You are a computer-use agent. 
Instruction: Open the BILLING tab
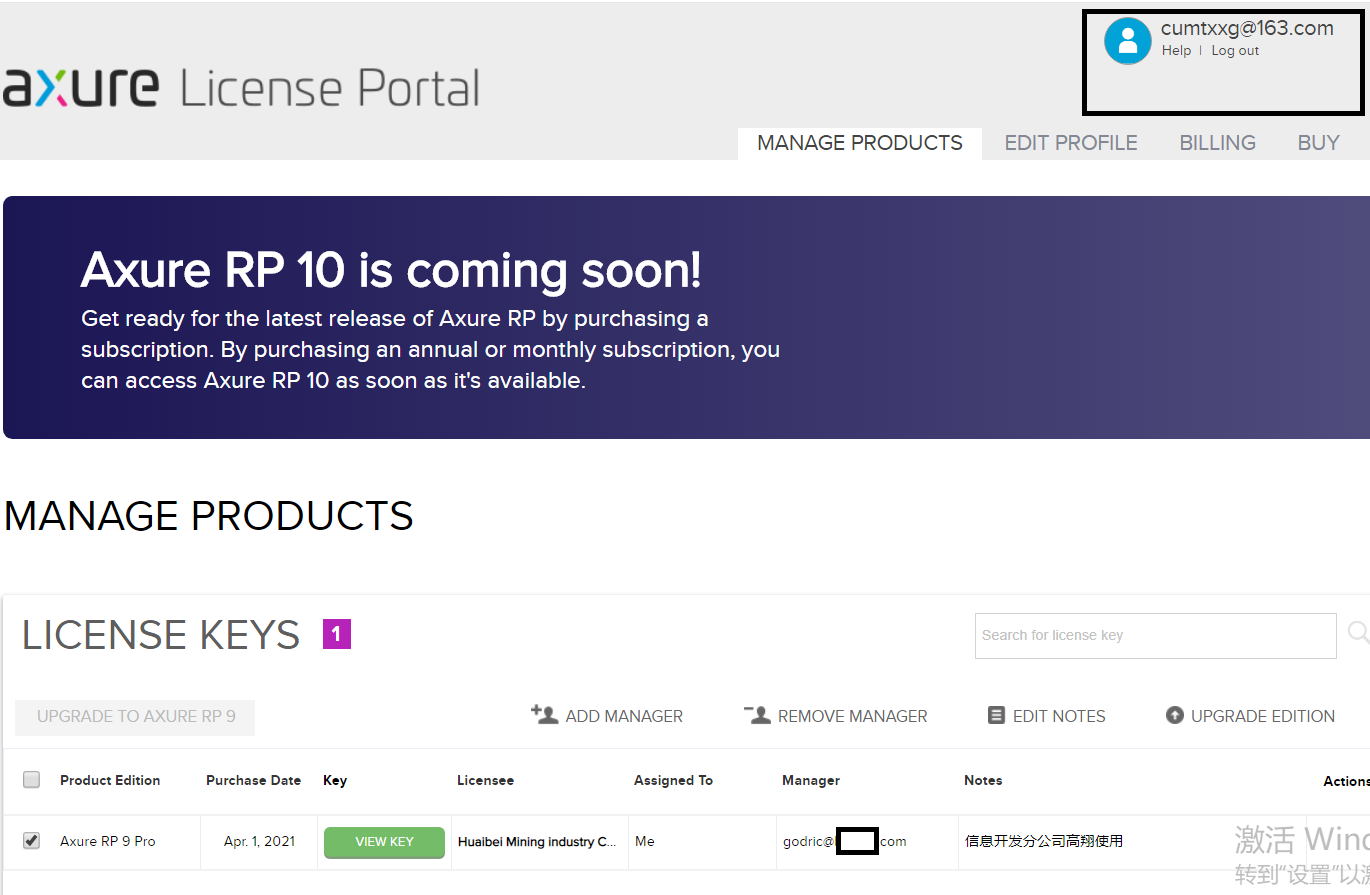point(1217,143)
